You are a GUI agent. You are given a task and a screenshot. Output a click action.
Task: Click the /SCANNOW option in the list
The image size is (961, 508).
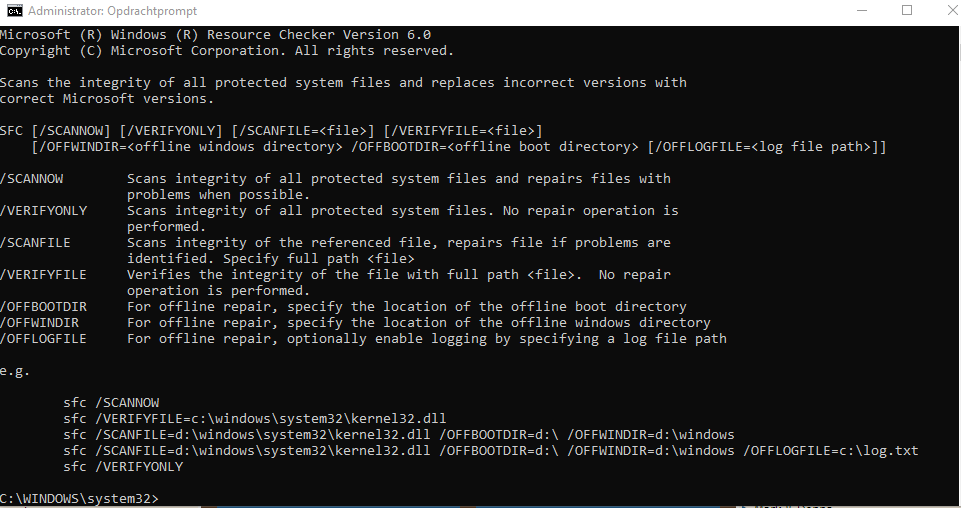tap(32, 179)
